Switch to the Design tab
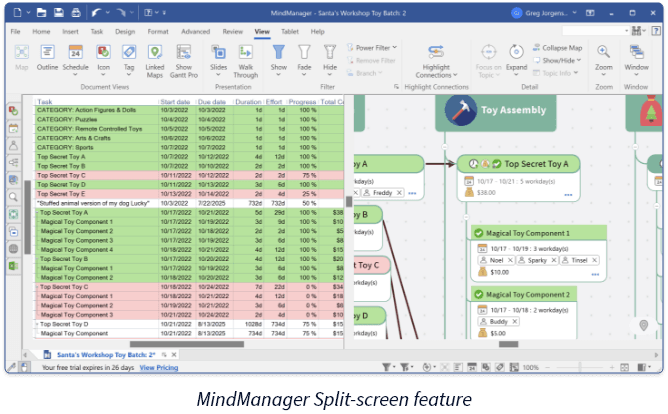668x414 pixels. [125, 32]
